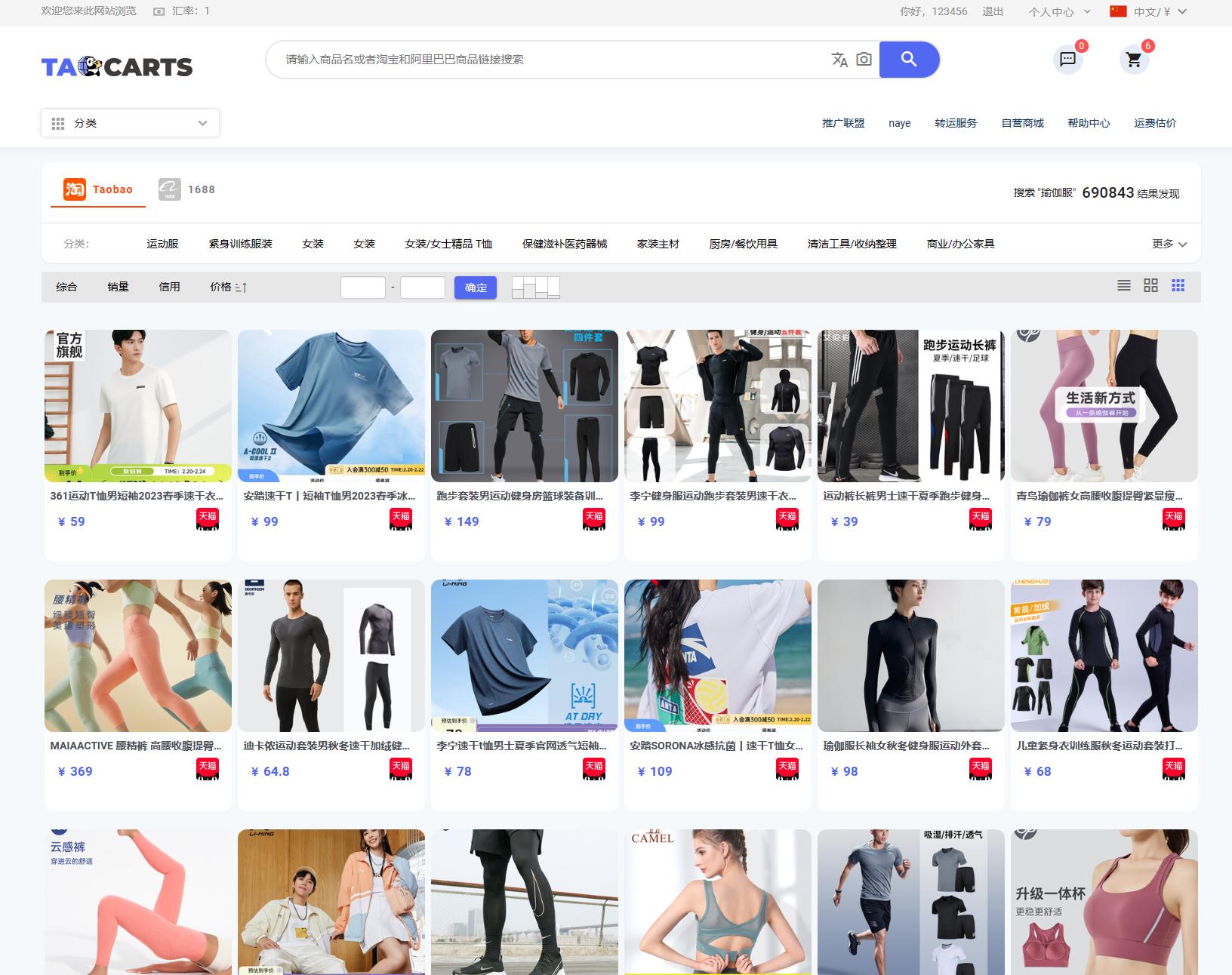Click the exchange rate money icon

click(x=159, y=11)
